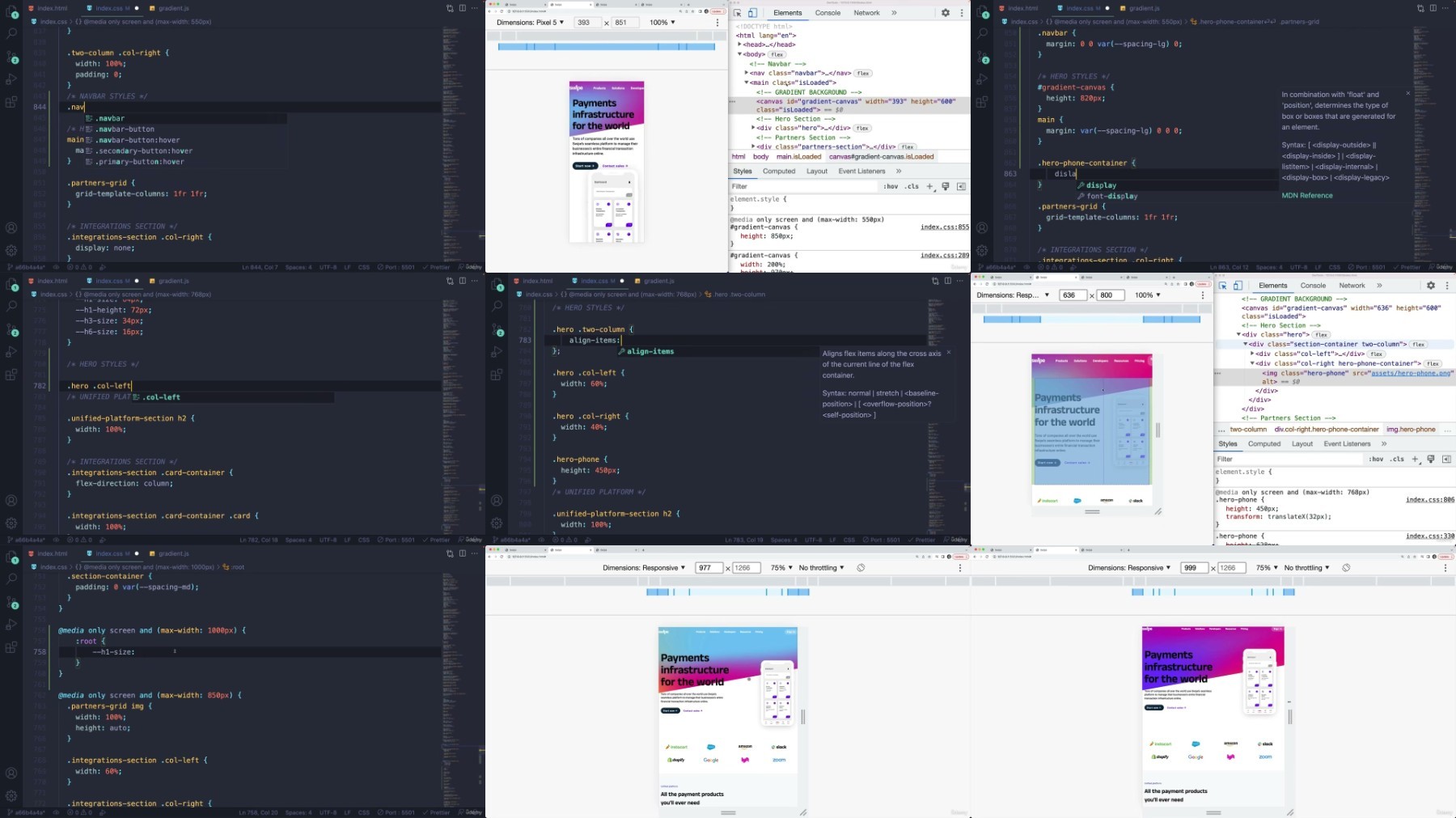Screen dimensions: 1456x818
Task: Open Dimensions: Responsive dropdown beside width 977
Action: [644, 568]
